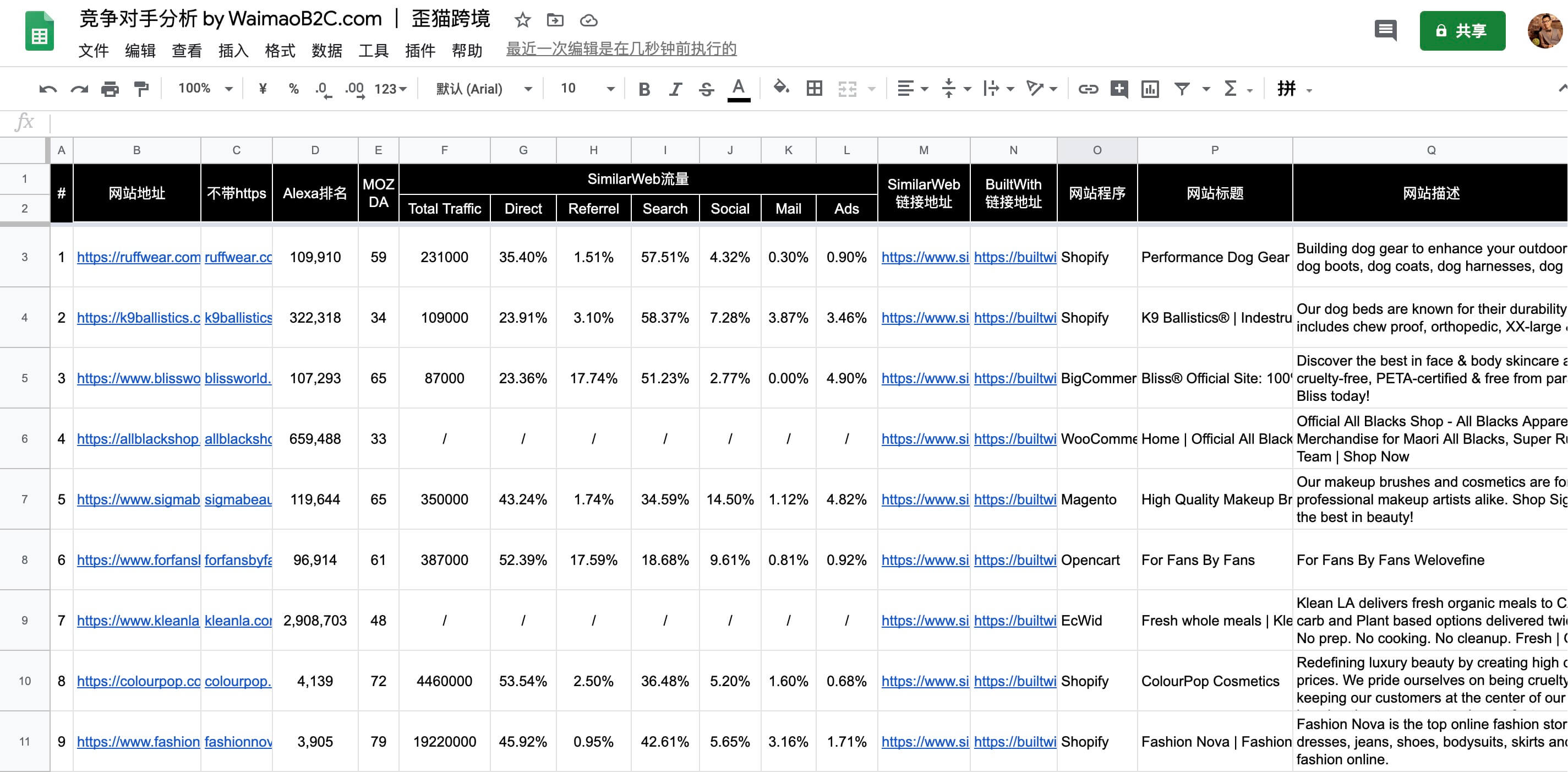This screenshot has height=772, width=1568.
Task: Open the 数据 menu
Action: (327, 51)
